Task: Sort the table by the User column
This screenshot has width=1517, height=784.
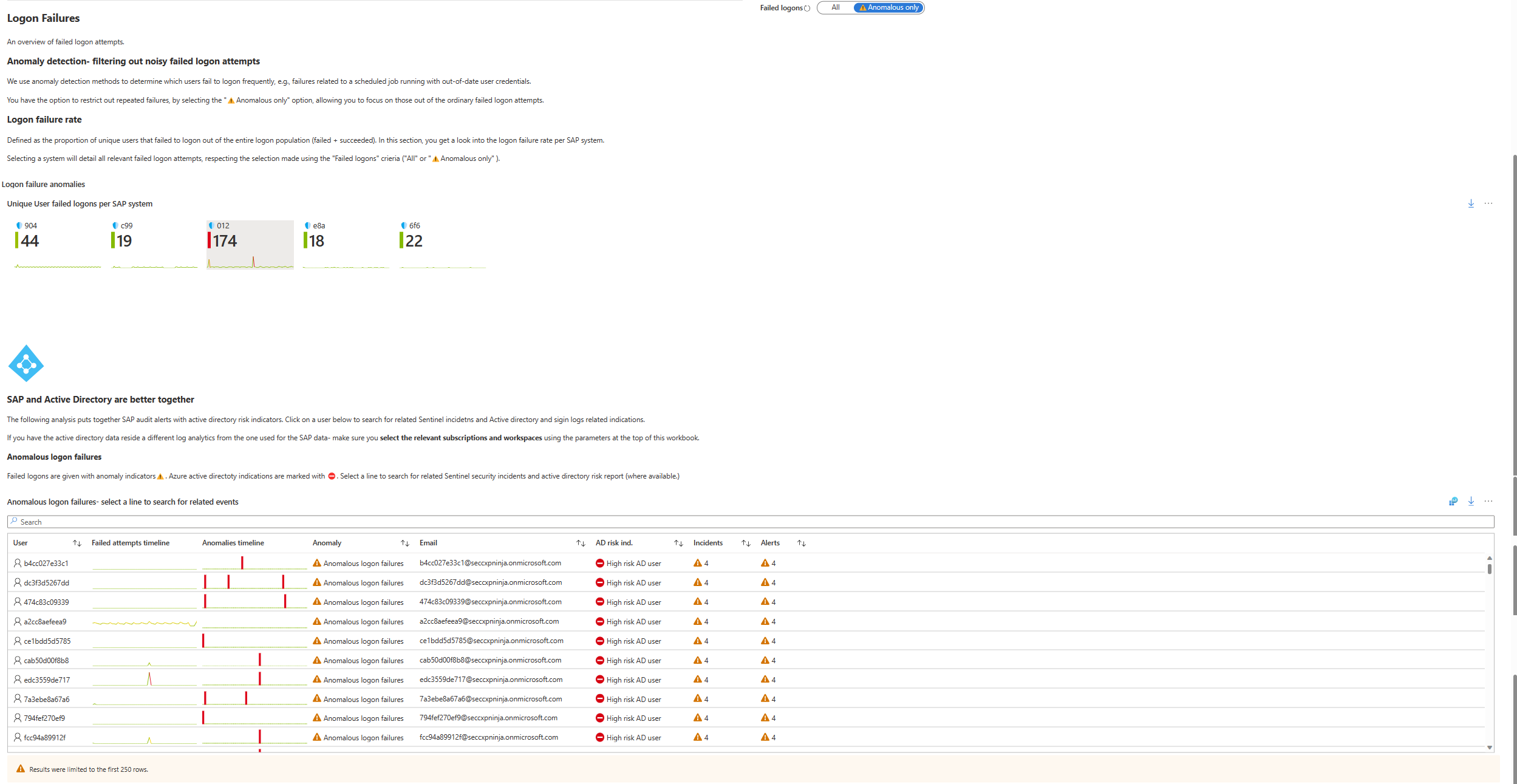Action: point(77,544)
